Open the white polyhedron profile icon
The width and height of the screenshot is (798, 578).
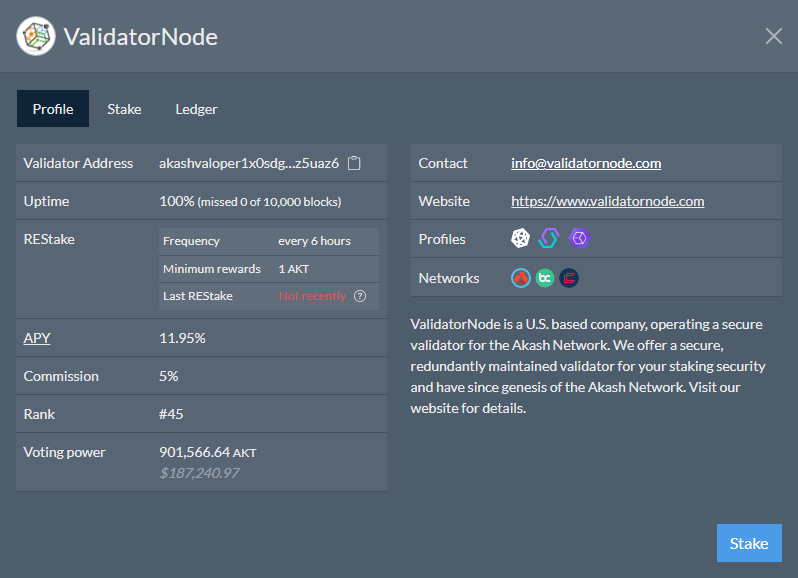click(x=520, y=238)
